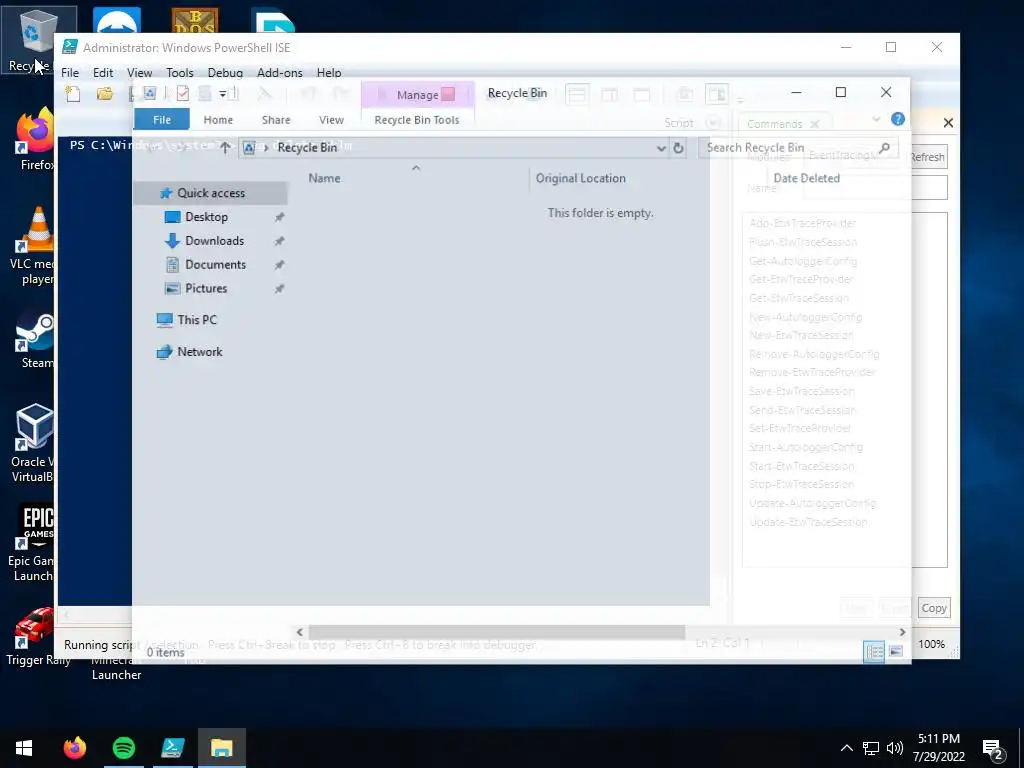The image size is (1024, 768).
Task: Open Pictures in Quick access
Action: pos(206,288)
